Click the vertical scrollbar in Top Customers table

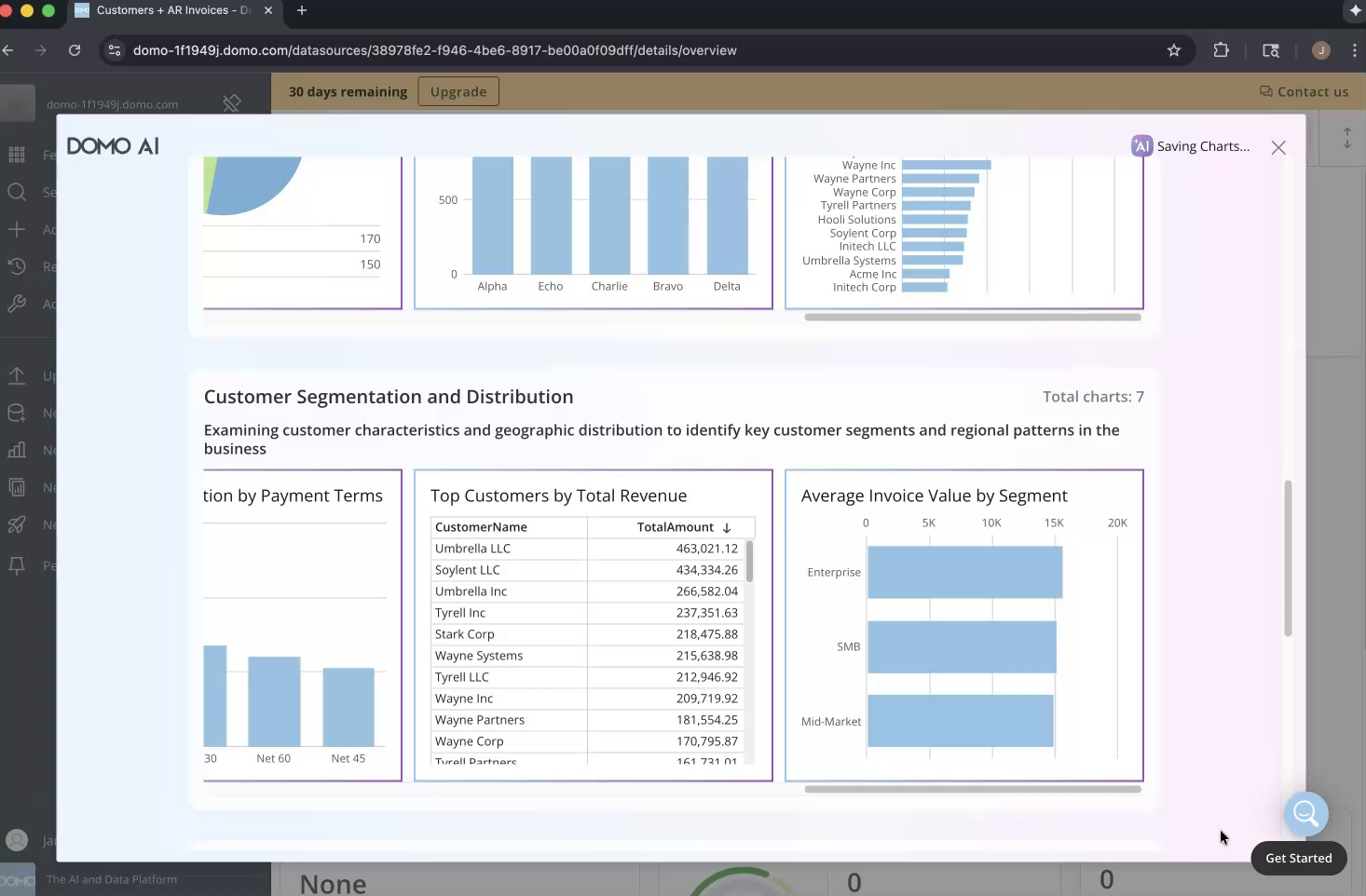(x=749, y=561)
